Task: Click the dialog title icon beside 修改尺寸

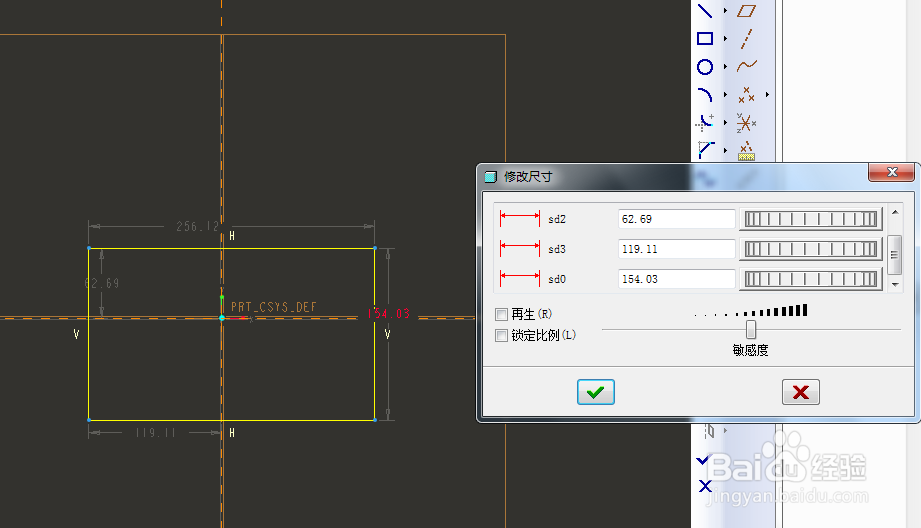Action: 490,177
